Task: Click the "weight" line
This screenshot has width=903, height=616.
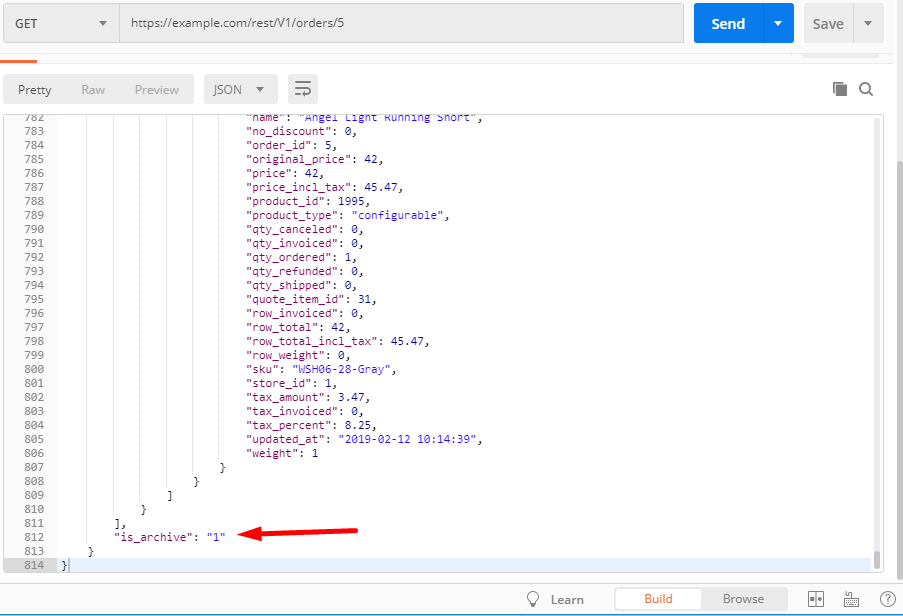Action: tap(282, 453)
